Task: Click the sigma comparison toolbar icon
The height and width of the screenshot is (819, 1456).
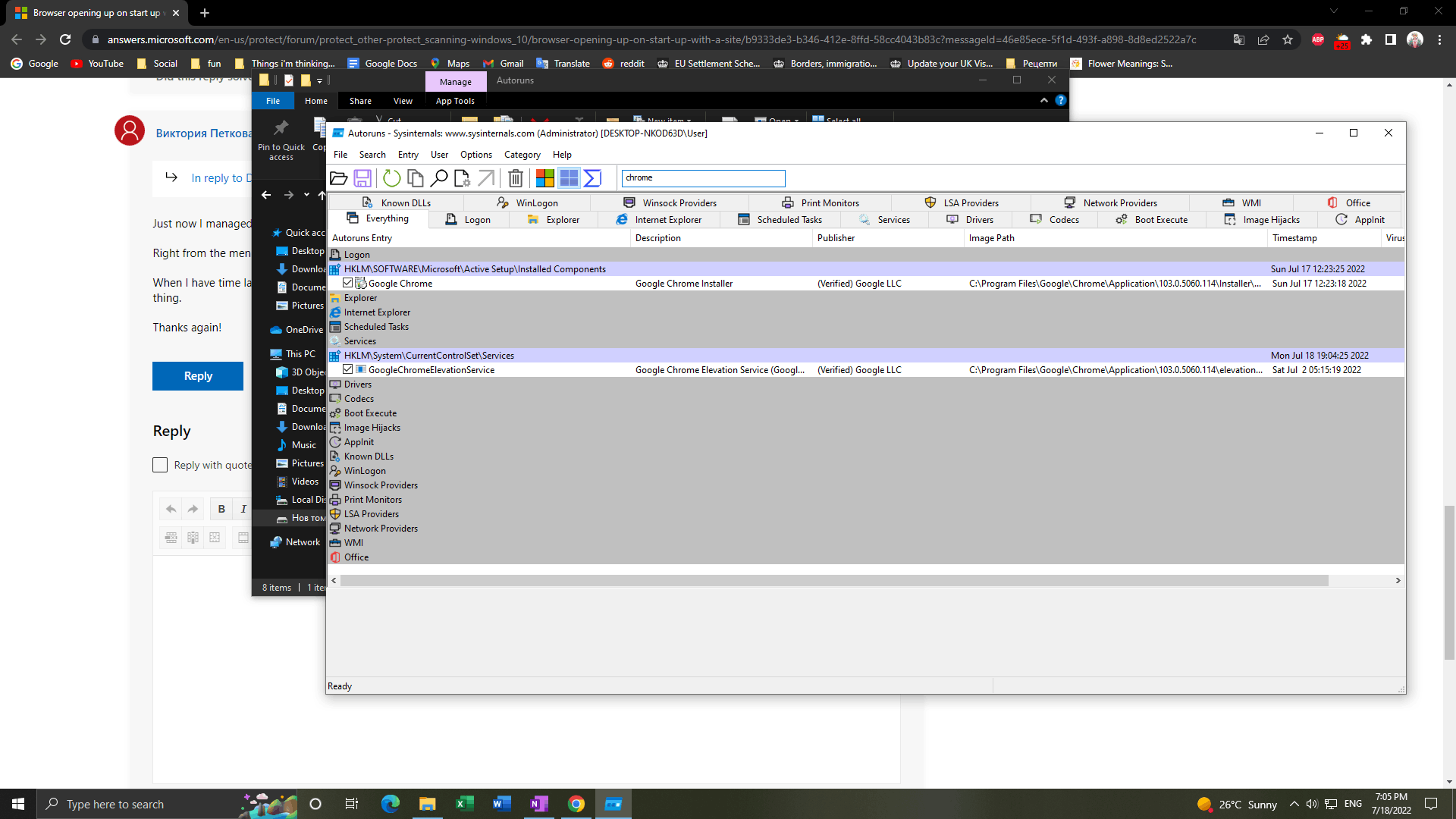Action: coord(593,178)
